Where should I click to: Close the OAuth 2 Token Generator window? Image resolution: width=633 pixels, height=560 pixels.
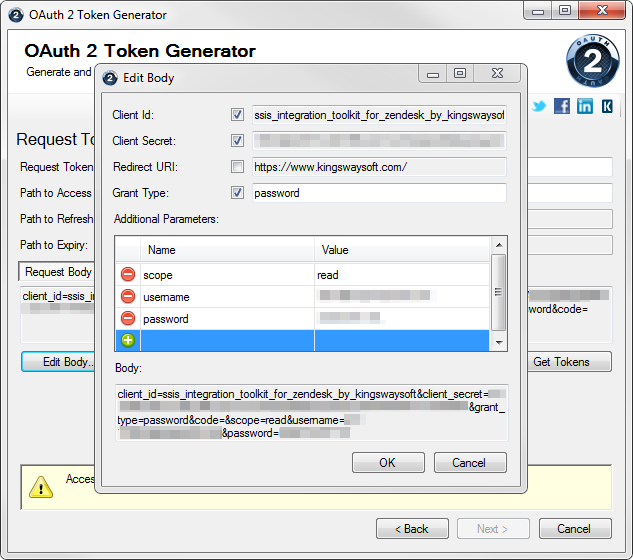tap(602, 10)
